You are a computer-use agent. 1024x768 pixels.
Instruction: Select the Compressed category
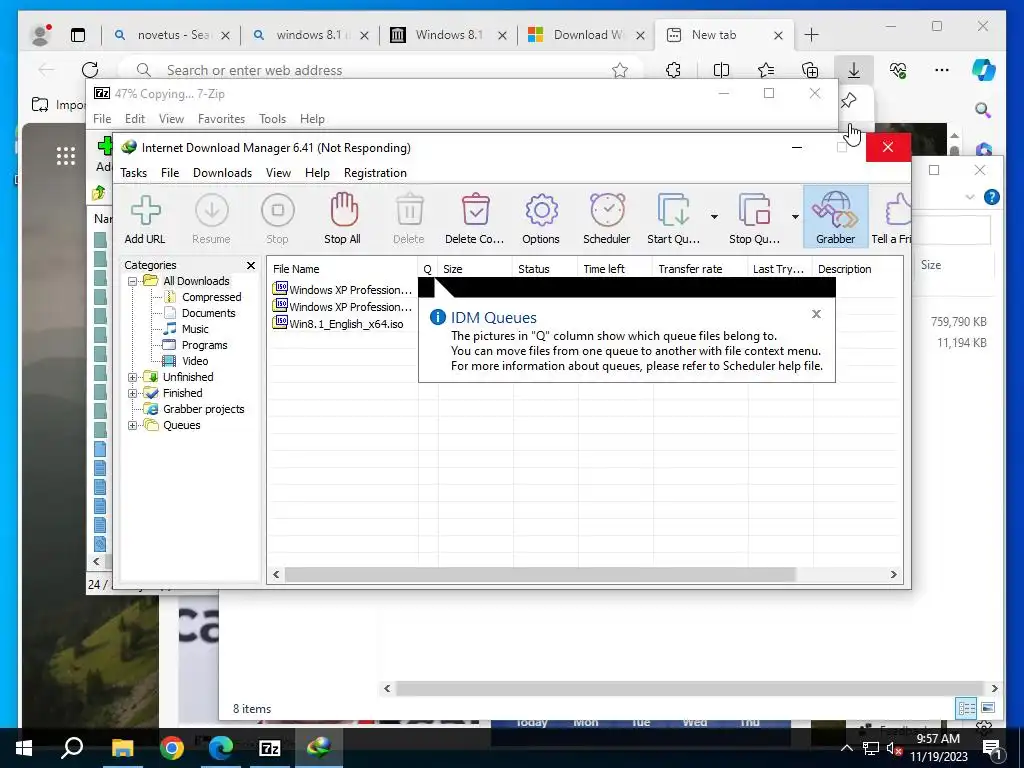pyautogui.click(x=211, y=297)
